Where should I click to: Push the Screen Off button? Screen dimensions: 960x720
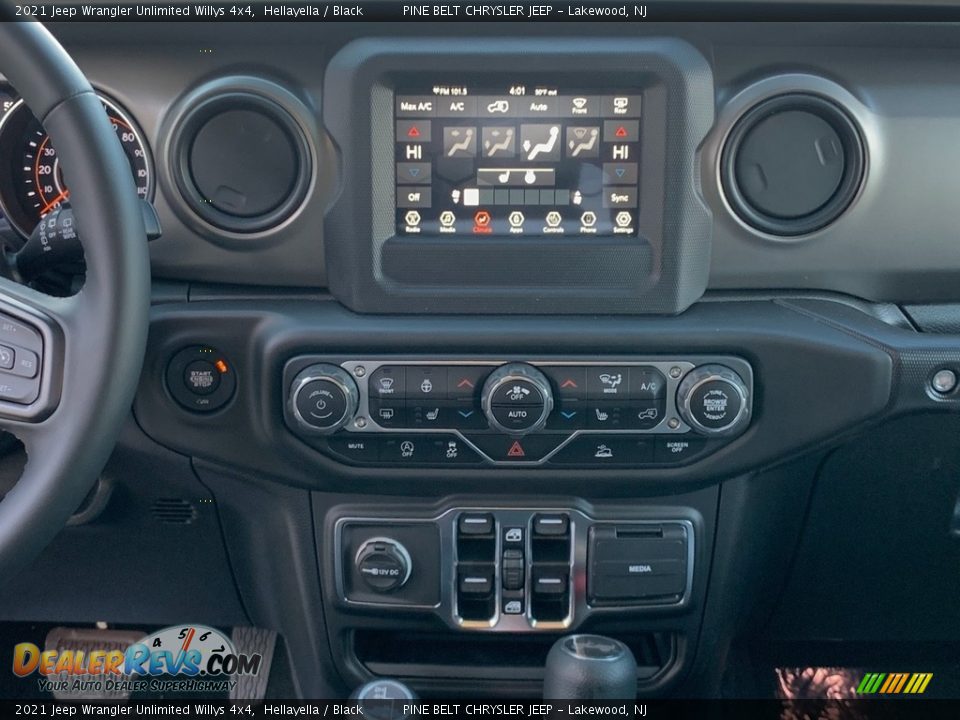[x=677, y=448]
